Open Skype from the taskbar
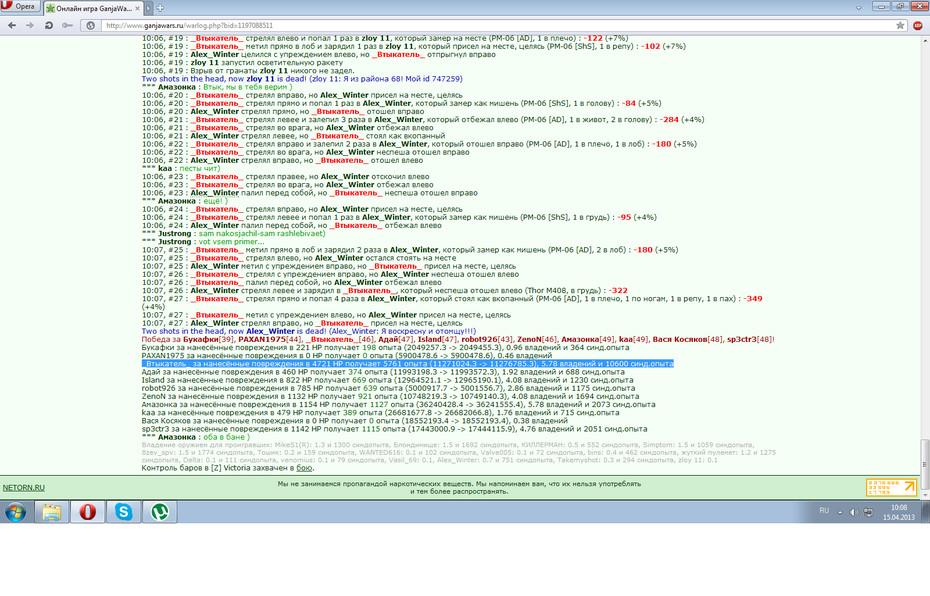 click(123, 512)
